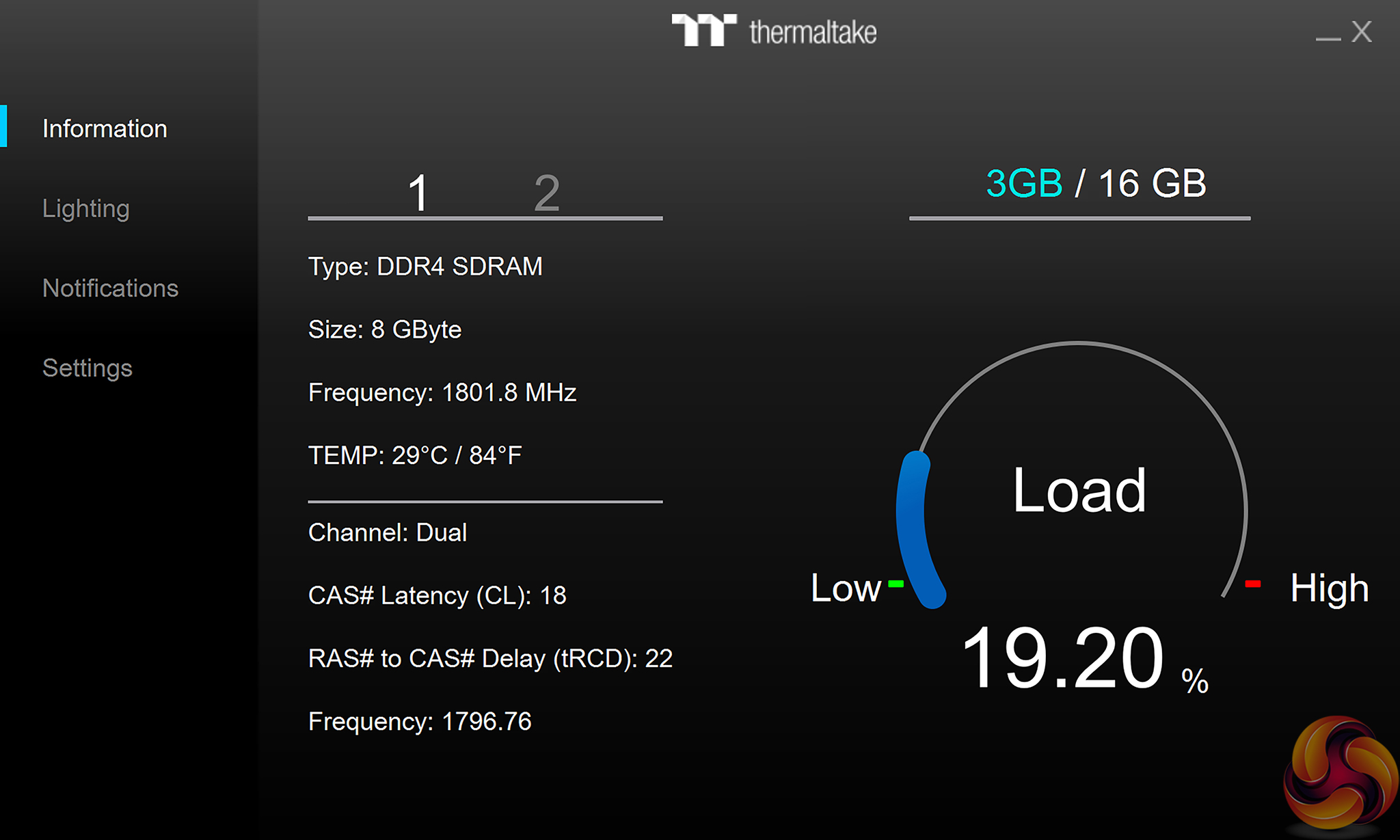Viewport: 1400px width, 840px height.
Task: Click the green Low indicator marker
Action: 896,584
